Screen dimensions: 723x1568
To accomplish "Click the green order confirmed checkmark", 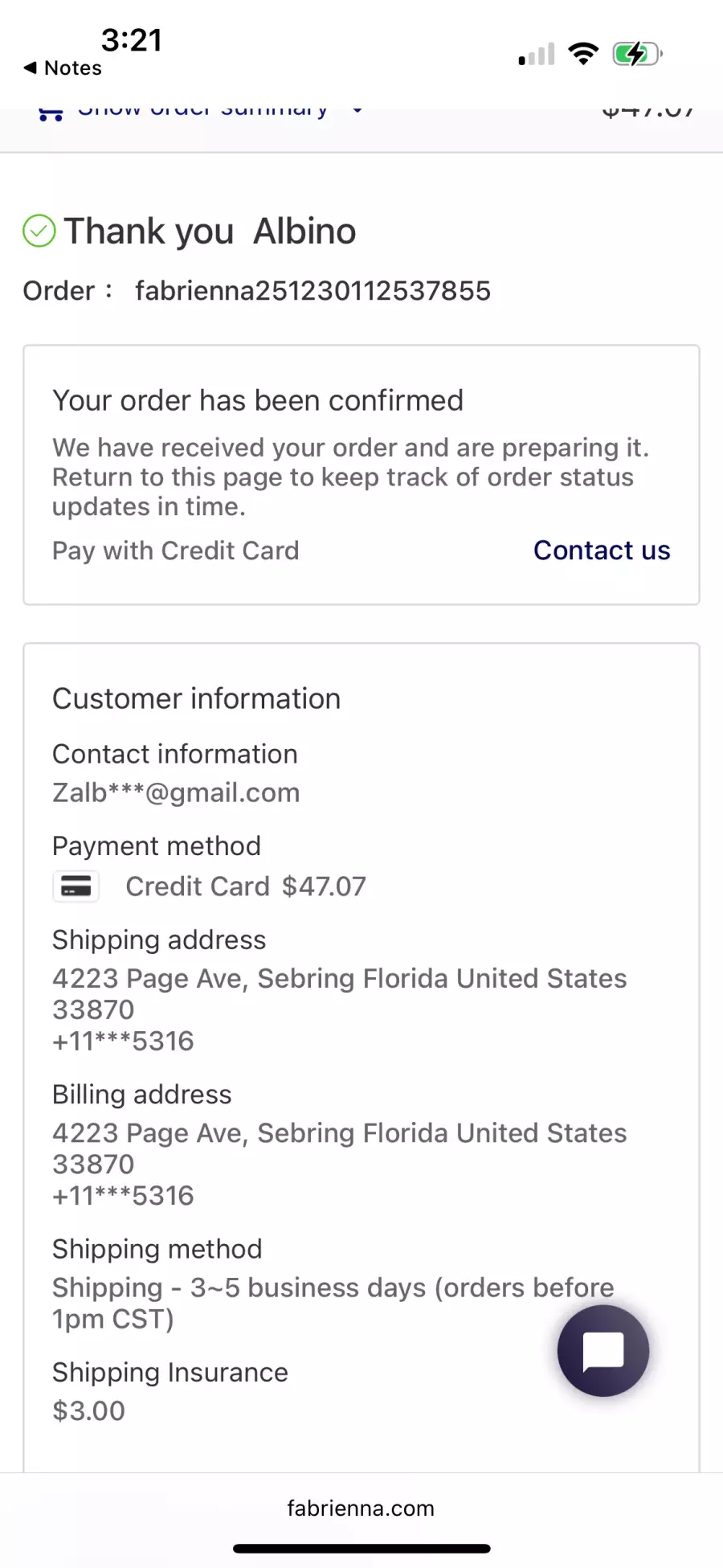I will coord(39,231).
